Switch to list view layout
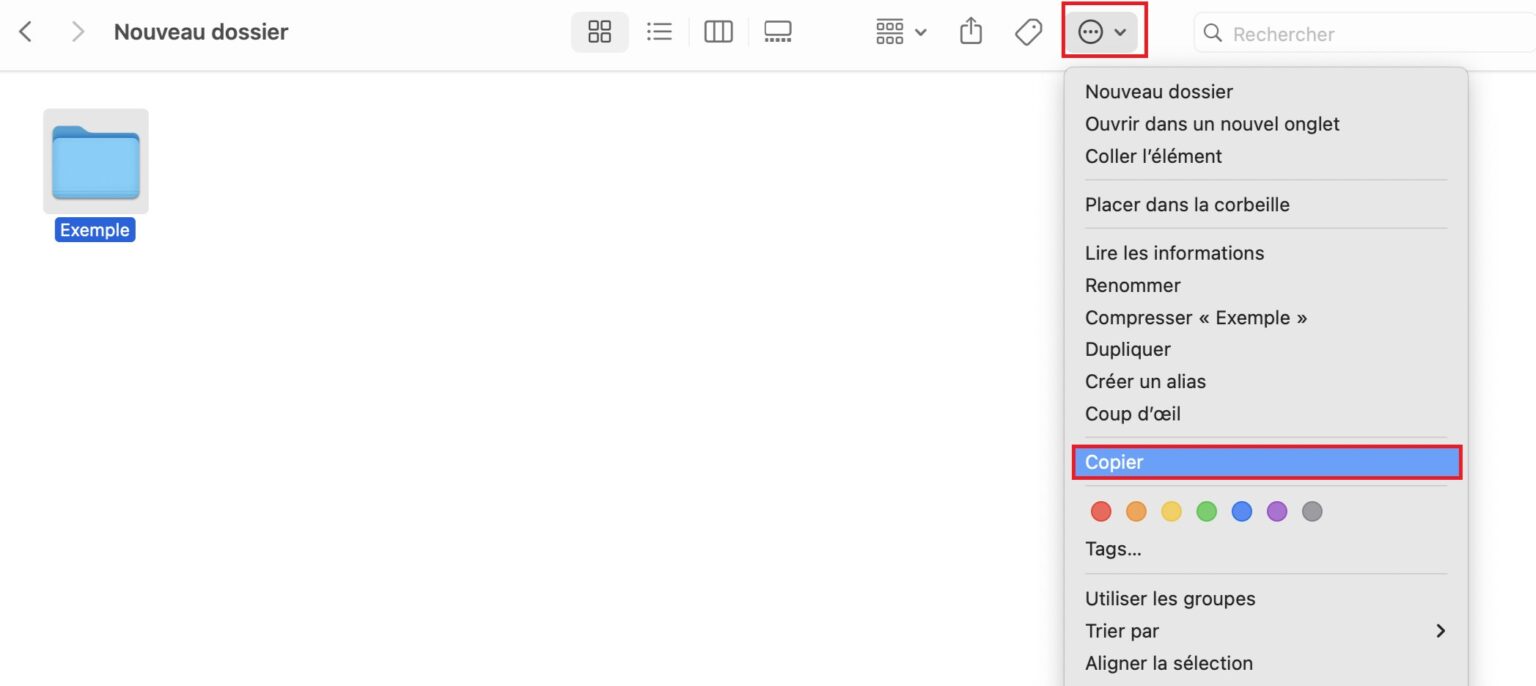 point(659,31)
